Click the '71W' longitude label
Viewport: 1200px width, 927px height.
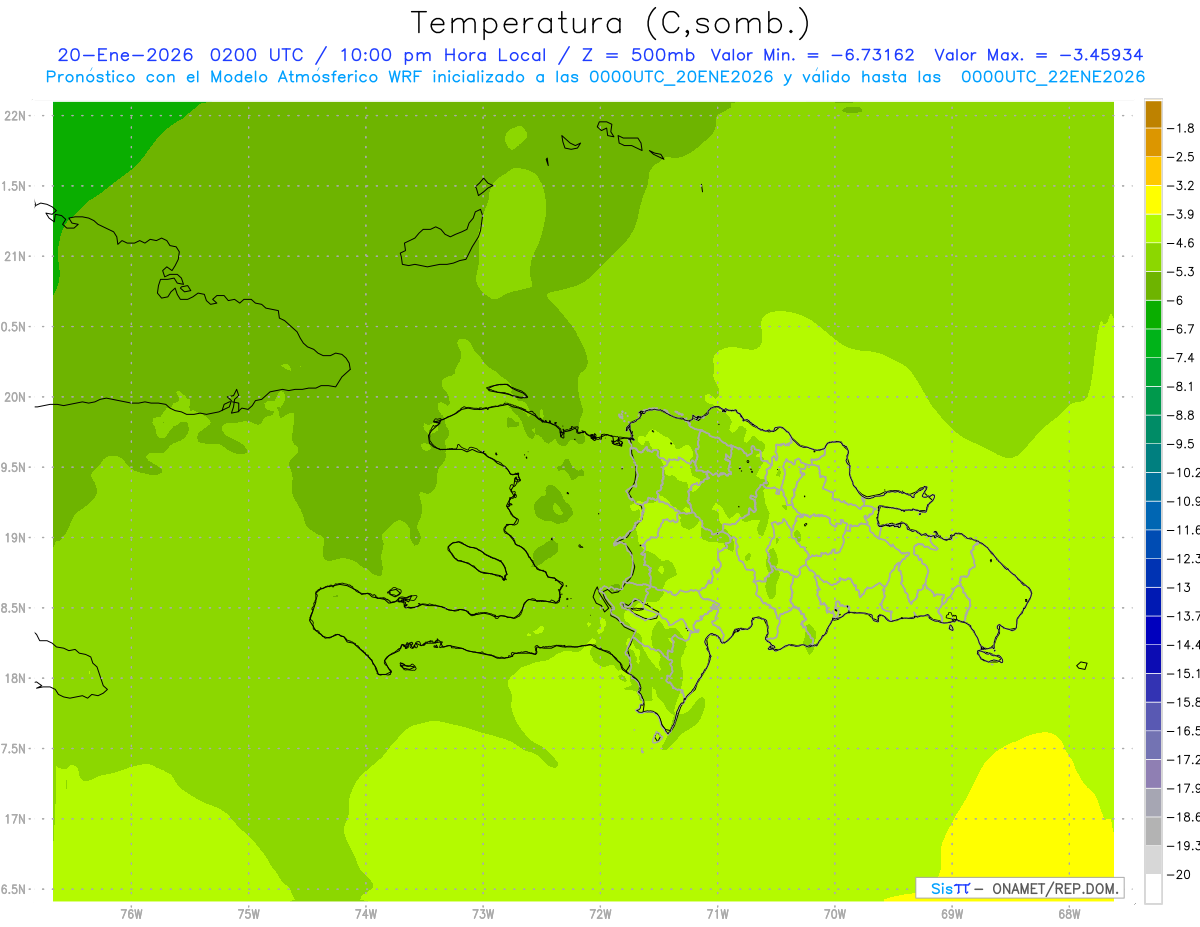[717, 914]
